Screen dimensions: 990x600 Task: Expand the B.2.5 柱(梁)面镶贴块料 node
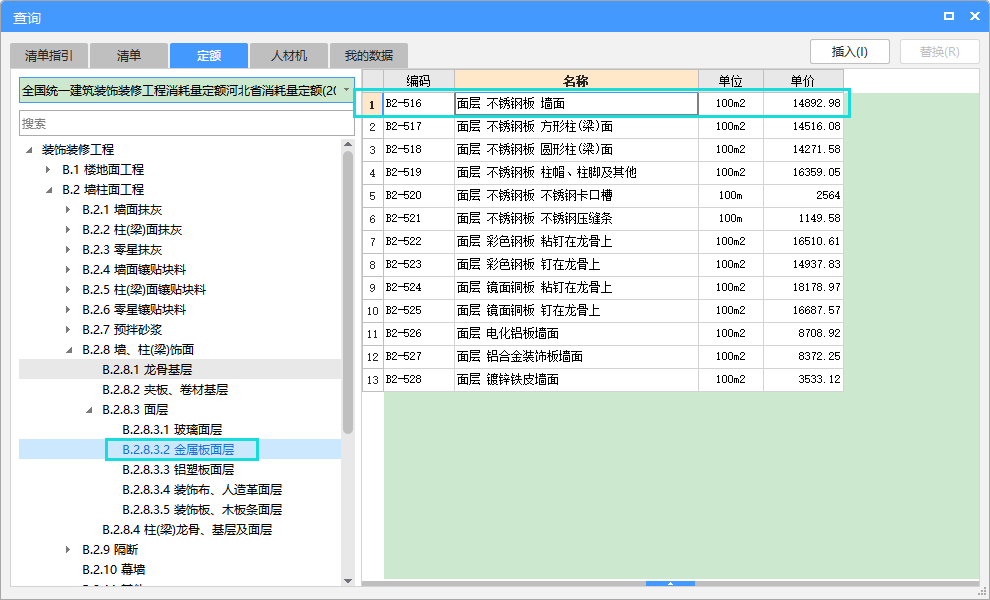click(69, 290)
